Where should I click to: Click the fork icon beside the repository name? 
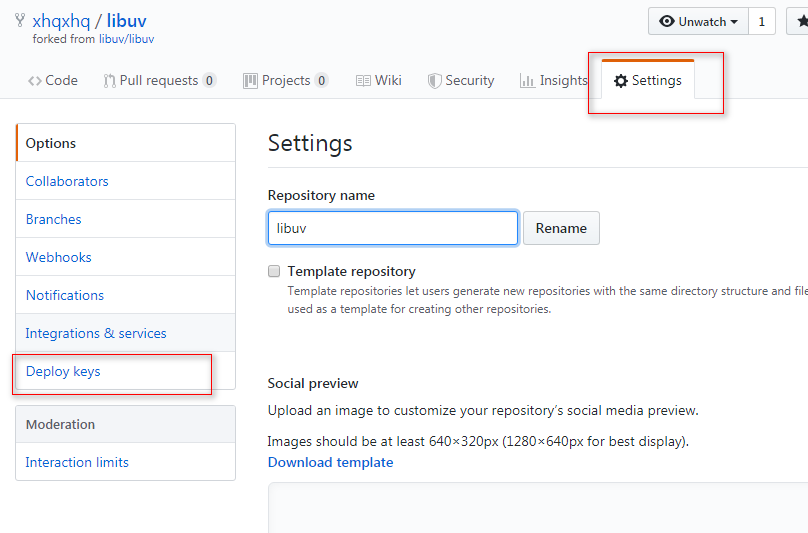click(20, 20)
